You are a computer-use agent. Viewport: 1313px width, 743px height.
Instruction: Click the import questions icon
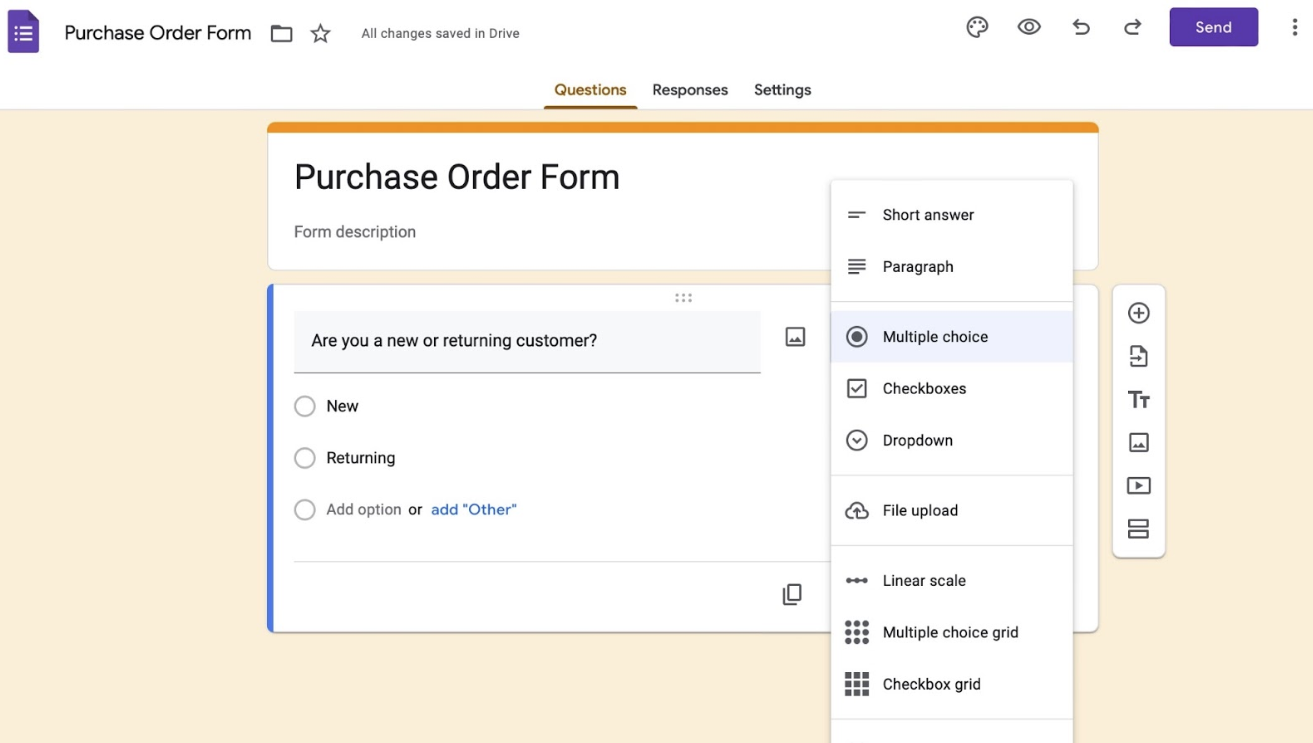[x=1138, y=357]
